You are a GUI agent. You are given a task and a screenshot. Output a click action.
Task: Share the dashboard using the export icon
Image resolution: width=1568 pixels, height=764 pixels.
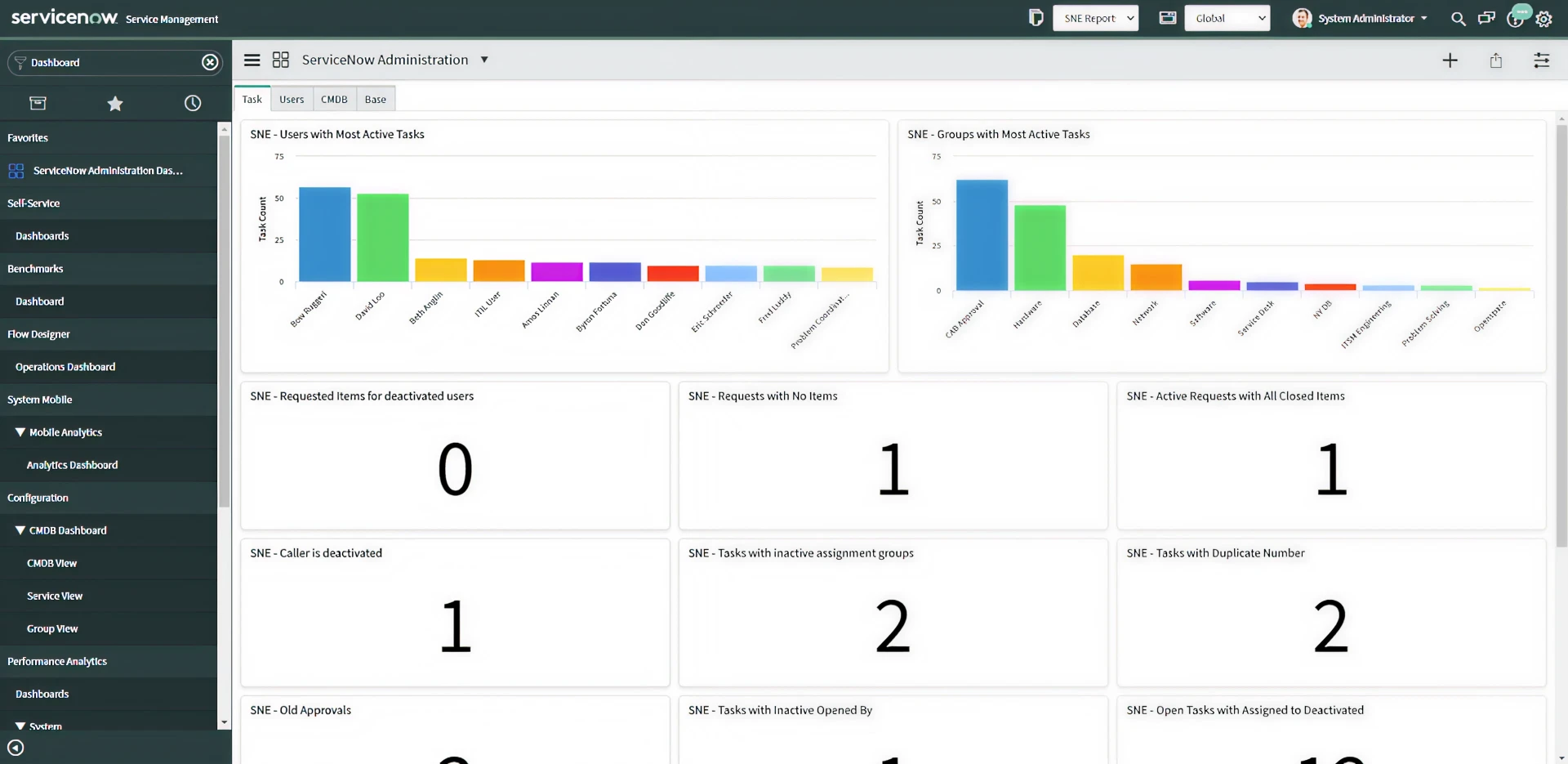pyautogui.click(x=1496, y=60)
